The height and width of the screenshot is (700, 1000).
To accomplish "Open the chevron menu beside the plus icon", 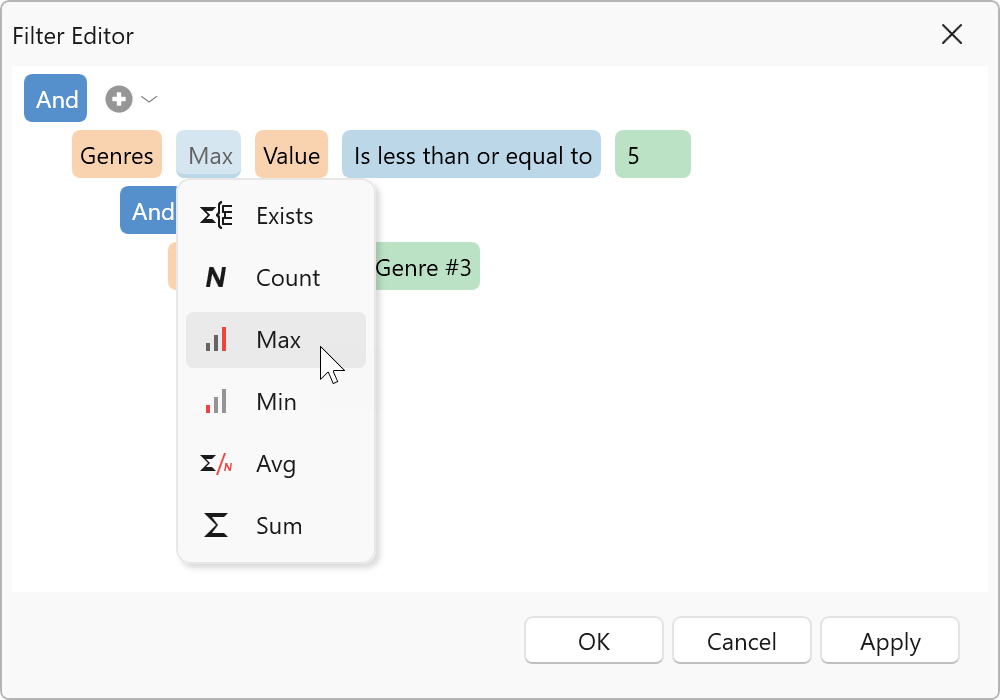I will [150, 98].
